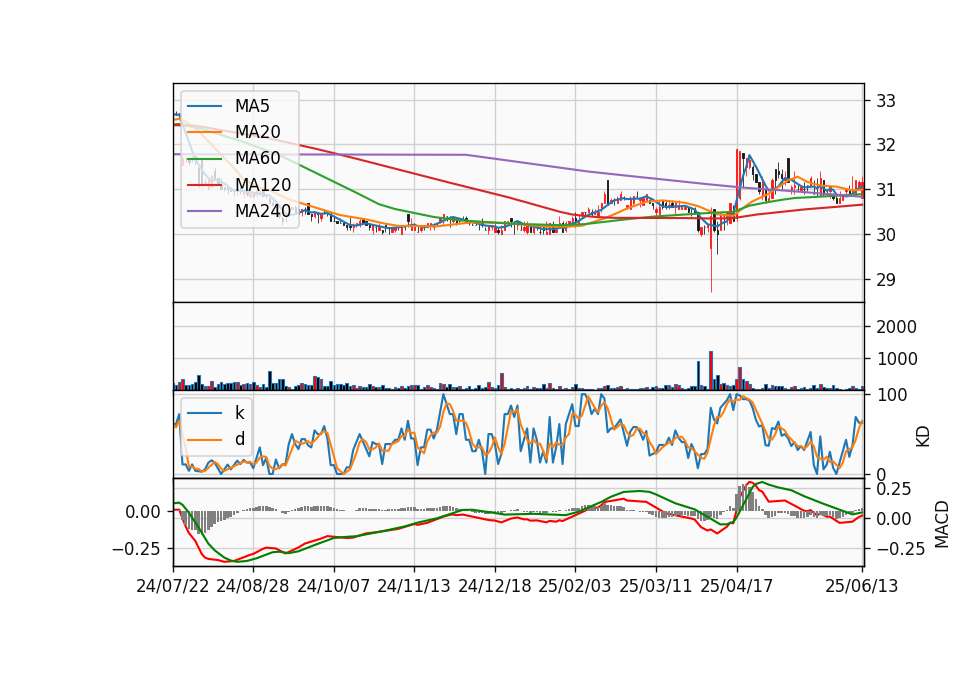Viewport: 960px width, 690px height.
Task: Click the MACD axis title
Action: 942,524
